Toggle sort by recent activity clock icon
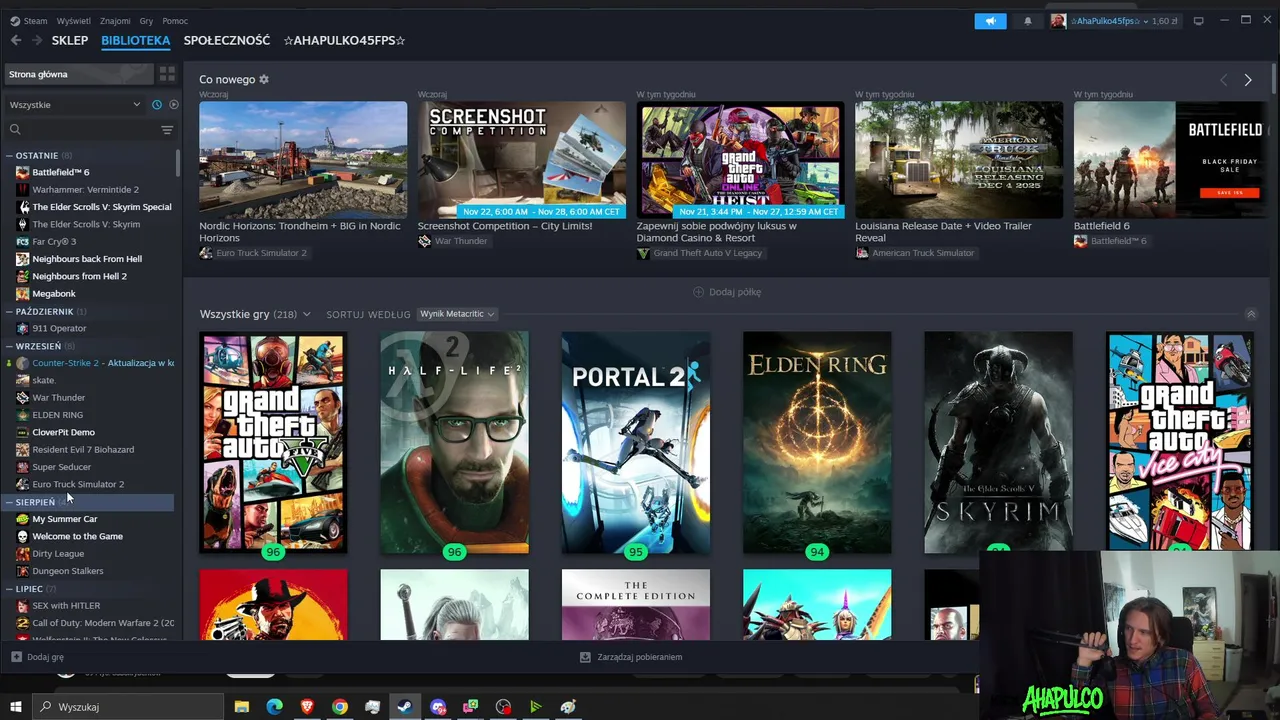This screenshot has width=1280, height=720. pyautogui.click(x=157, y=105)
